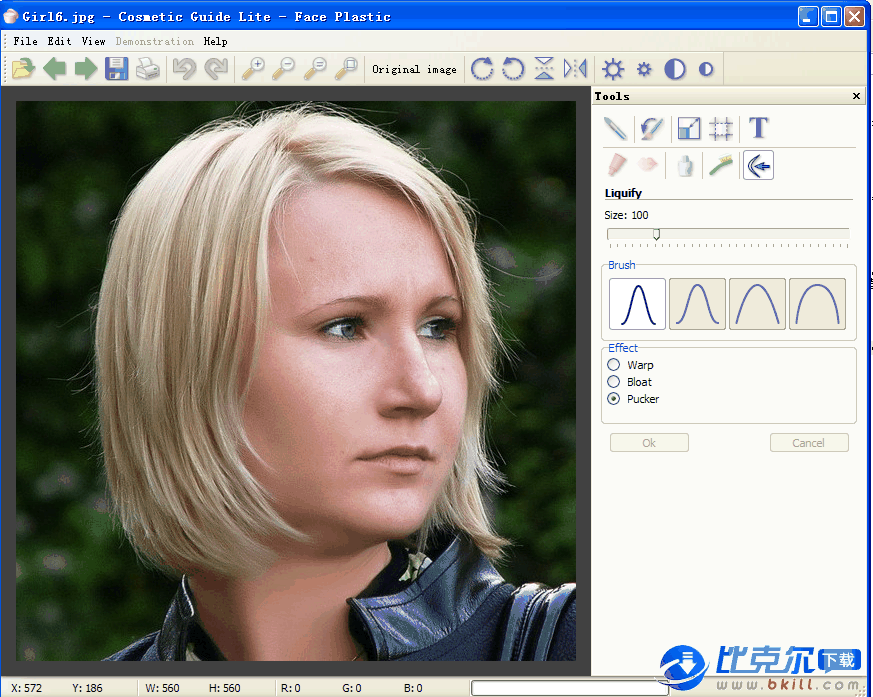
Task: Flip the image vertically
Action: [x=544, y=69]
